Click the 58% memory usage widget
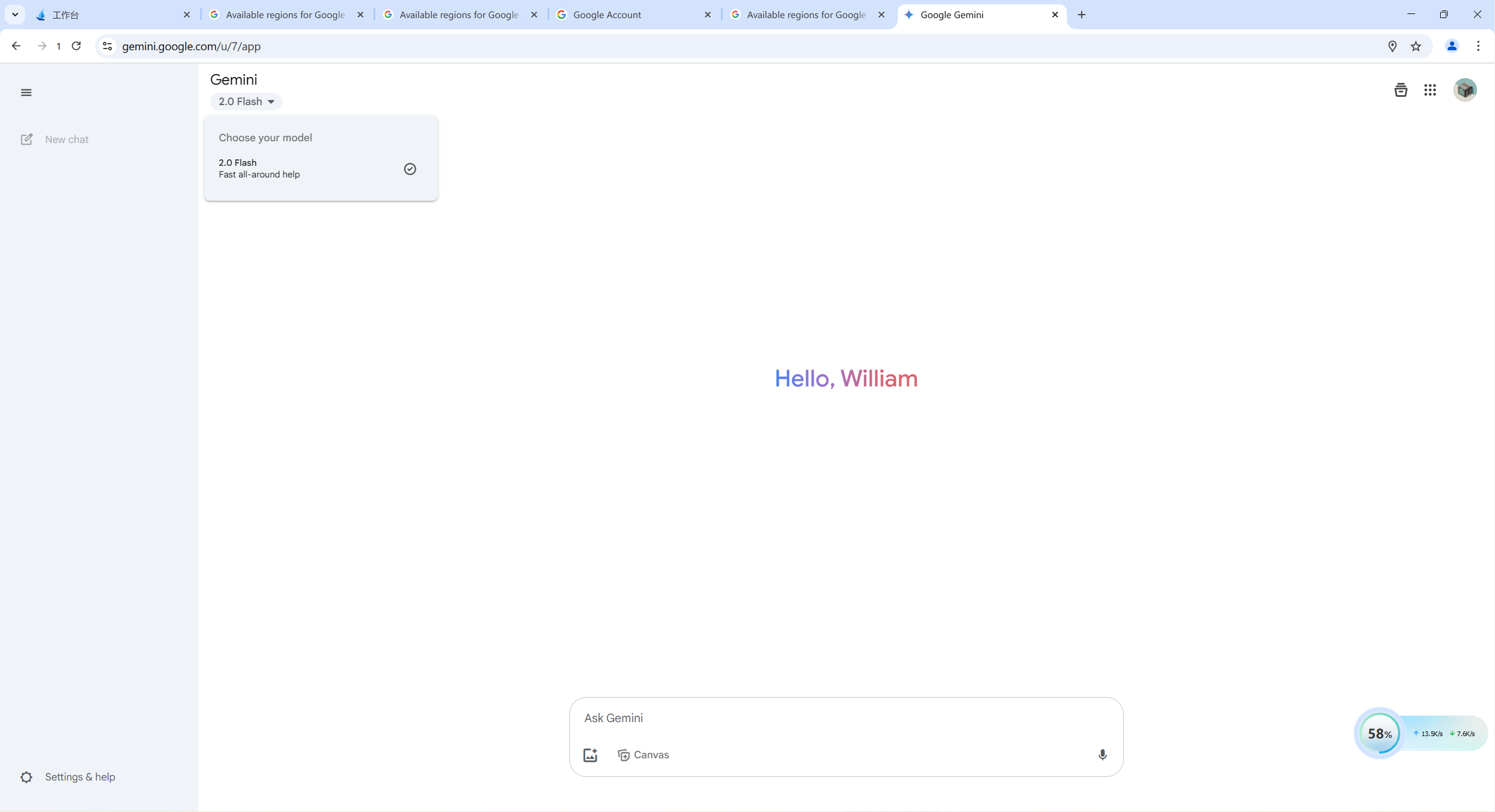This screenshot has height=812, width=1495. click(x=1380, y=733)
